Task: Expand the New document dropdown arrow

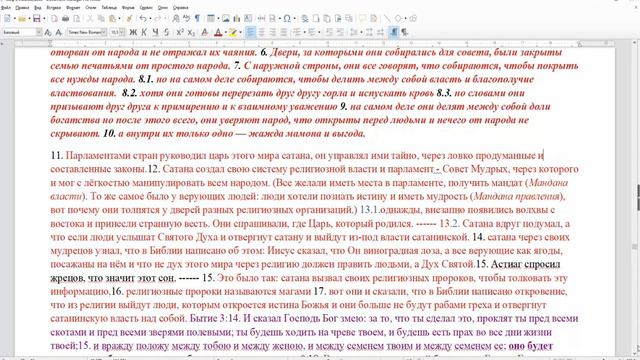Action: [15, 18]
